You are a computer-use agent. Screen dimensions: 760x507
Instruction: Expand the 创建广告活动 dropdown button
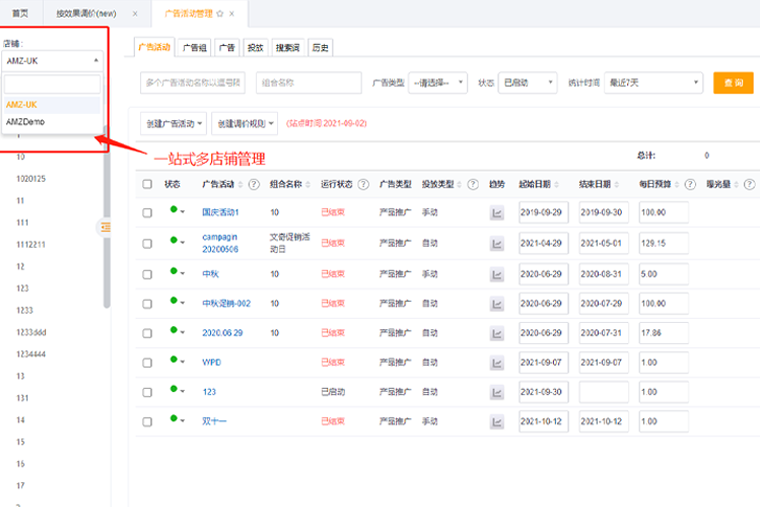pyautogui.click(x=174, y=123)
